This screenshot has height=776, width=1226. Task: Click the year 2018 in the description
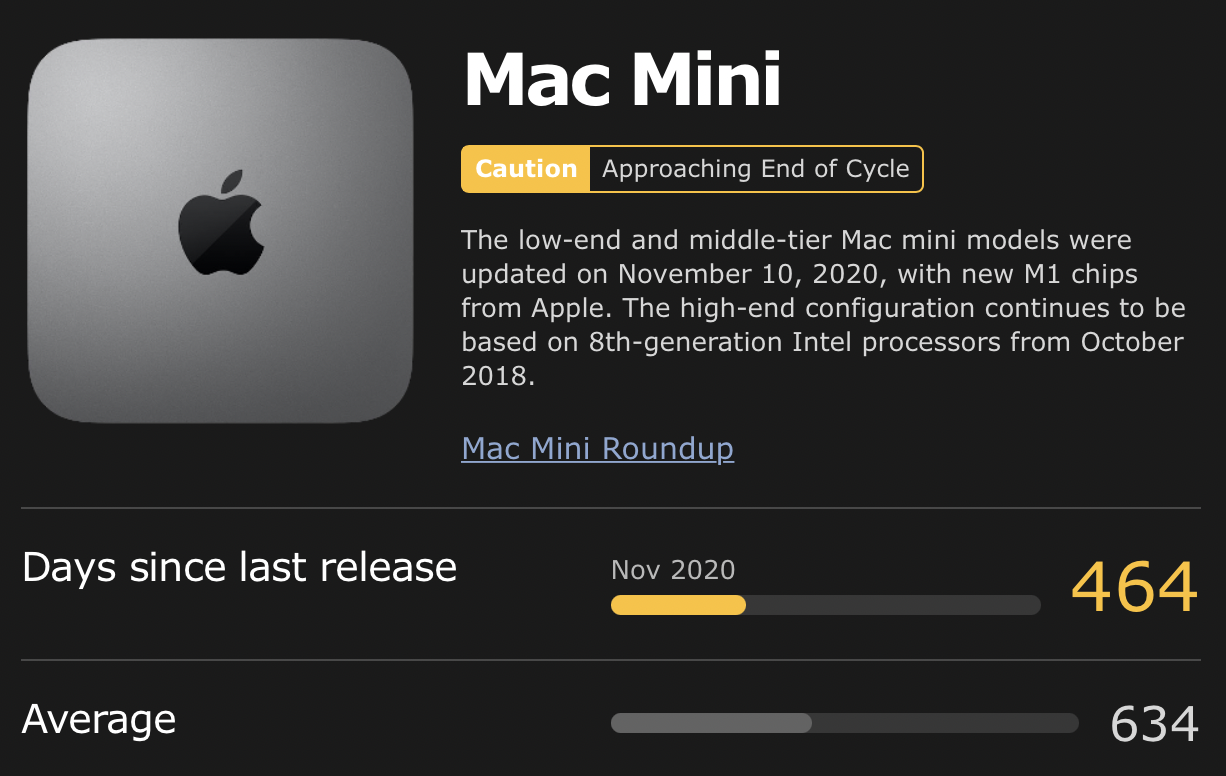pyautogui.click(x=494, y=376)
